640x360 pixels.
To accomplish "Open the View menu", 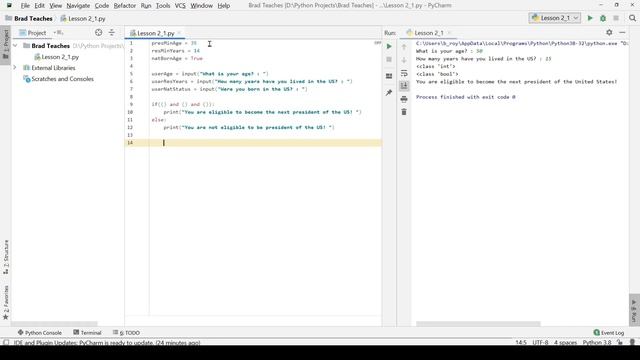I will [x=56, y=6].
